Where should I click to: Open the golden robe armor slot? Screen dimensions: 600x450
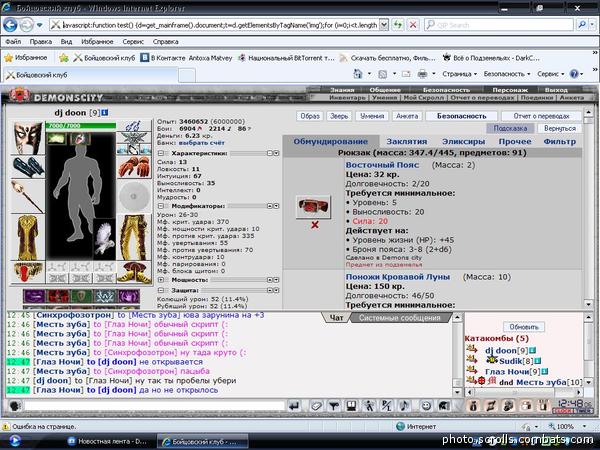[28, 237]
